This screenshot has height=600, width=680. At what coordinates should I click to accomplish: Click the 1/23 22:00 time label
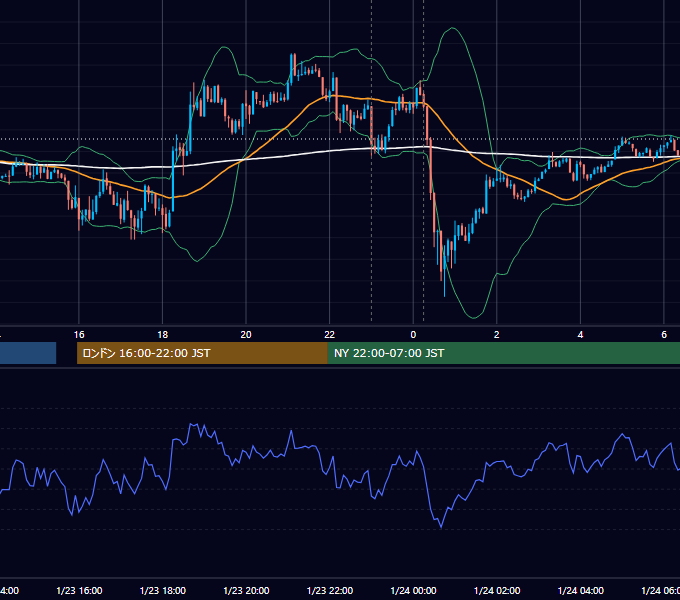point(330,591)
